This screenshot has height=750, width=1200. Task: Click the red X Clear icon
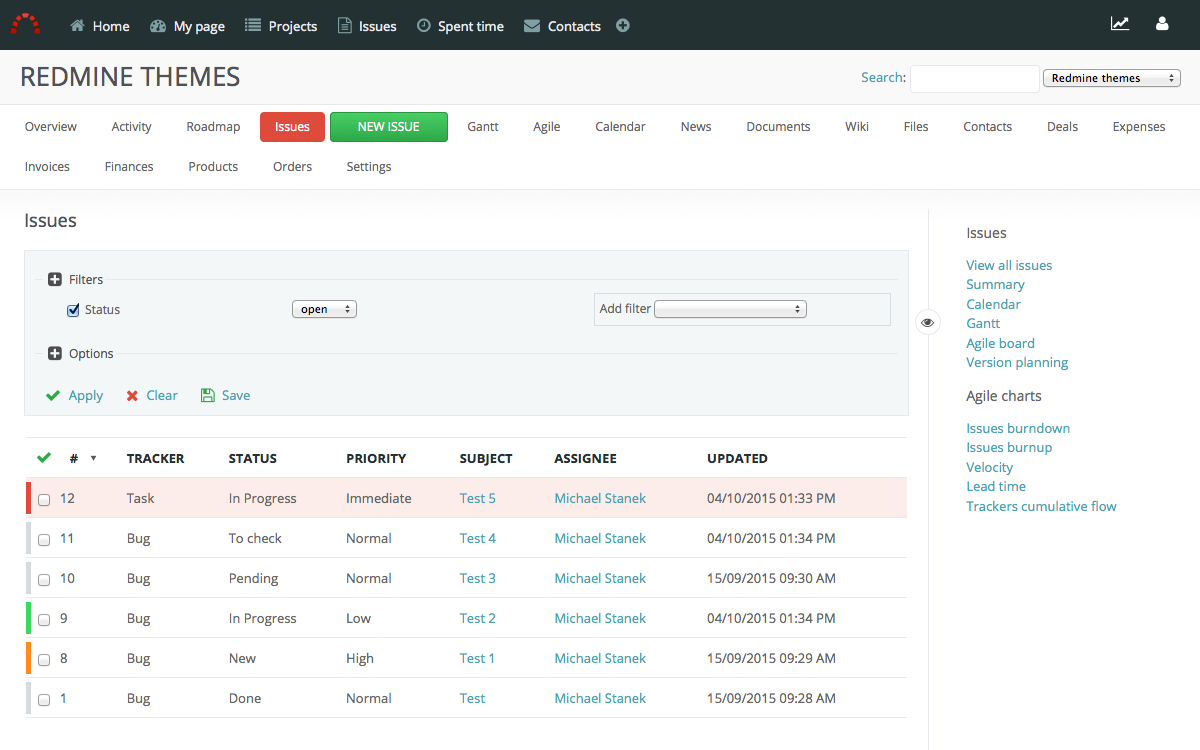click(x=132, y=396)
